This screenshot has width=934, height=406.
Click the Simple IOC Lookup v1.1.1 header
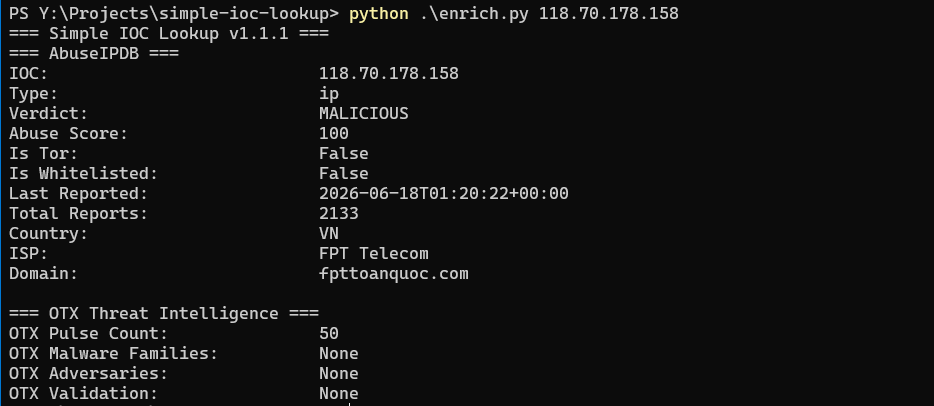pos(169,33)
